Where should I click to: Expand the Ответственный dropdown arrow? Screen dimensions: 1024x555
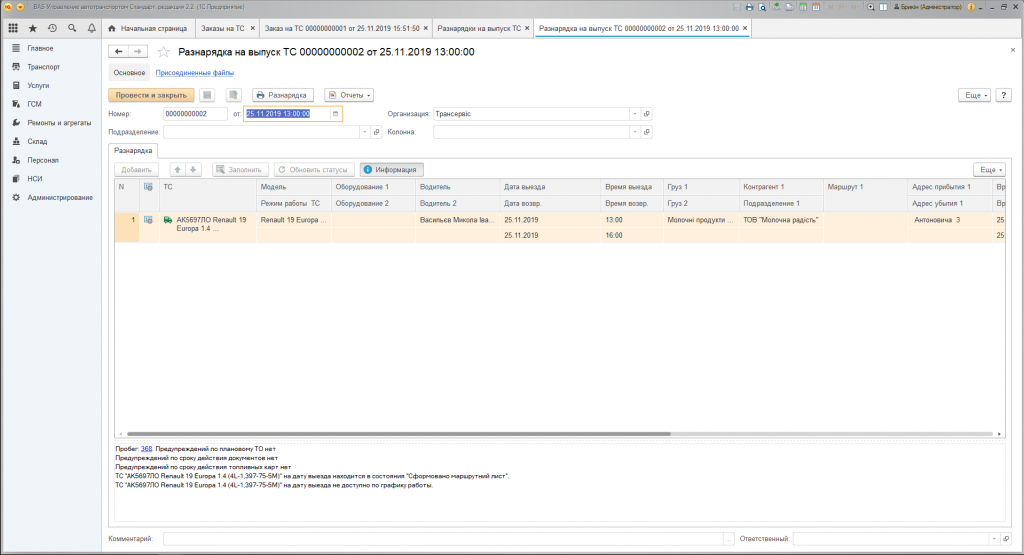[x=994, y=539]
